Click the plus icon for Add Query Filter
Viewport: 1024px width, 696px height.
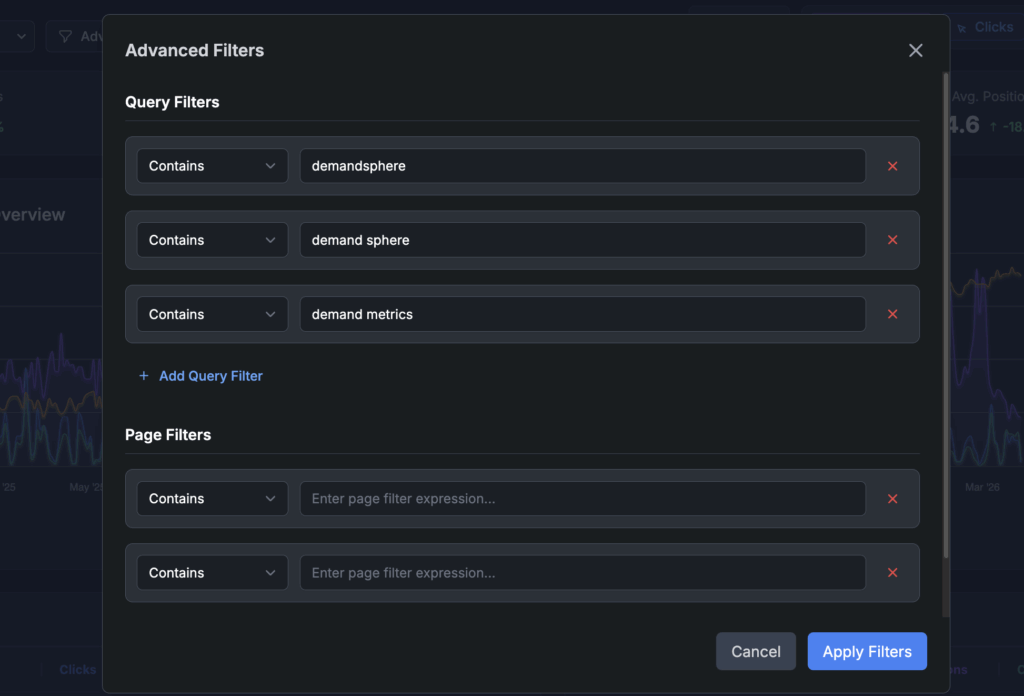point(144,376)
